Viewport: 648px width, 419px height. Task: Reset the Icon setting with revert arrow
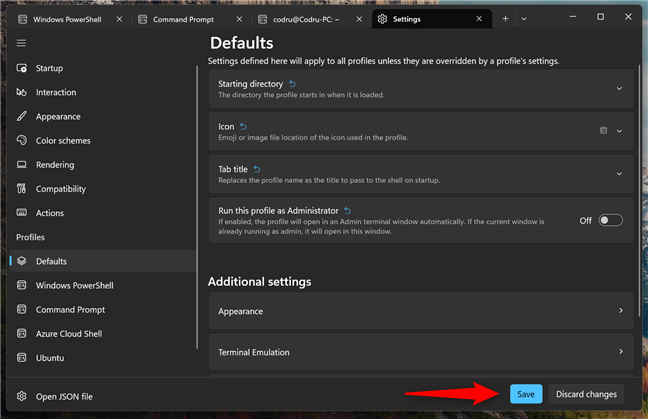[243, 126]
